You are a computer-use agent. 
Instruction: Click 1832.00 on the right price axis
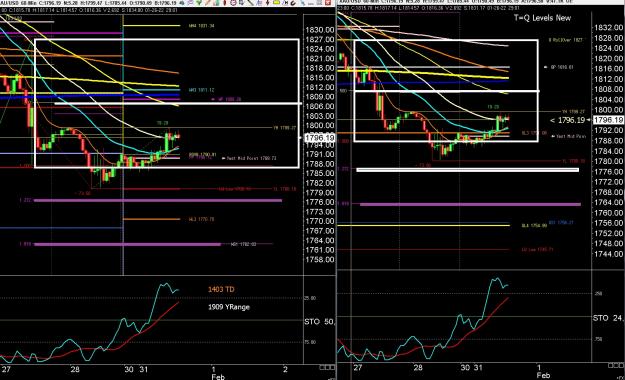pyautogui.click(x=608, y=28)
